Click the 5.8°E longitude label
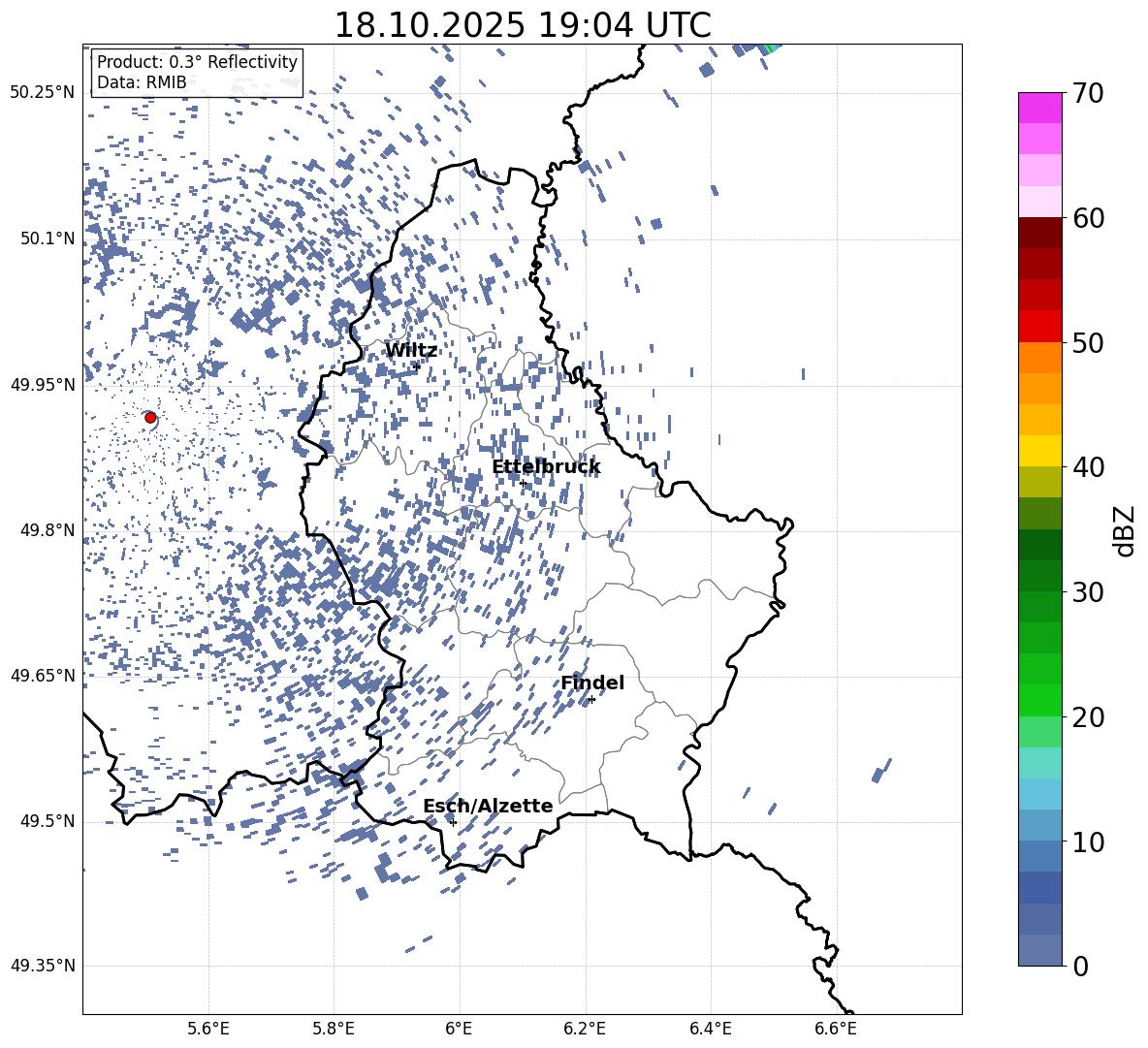Viewport: 1148px width, 1048px height. pyautogui.click(x=334, y=1029)
